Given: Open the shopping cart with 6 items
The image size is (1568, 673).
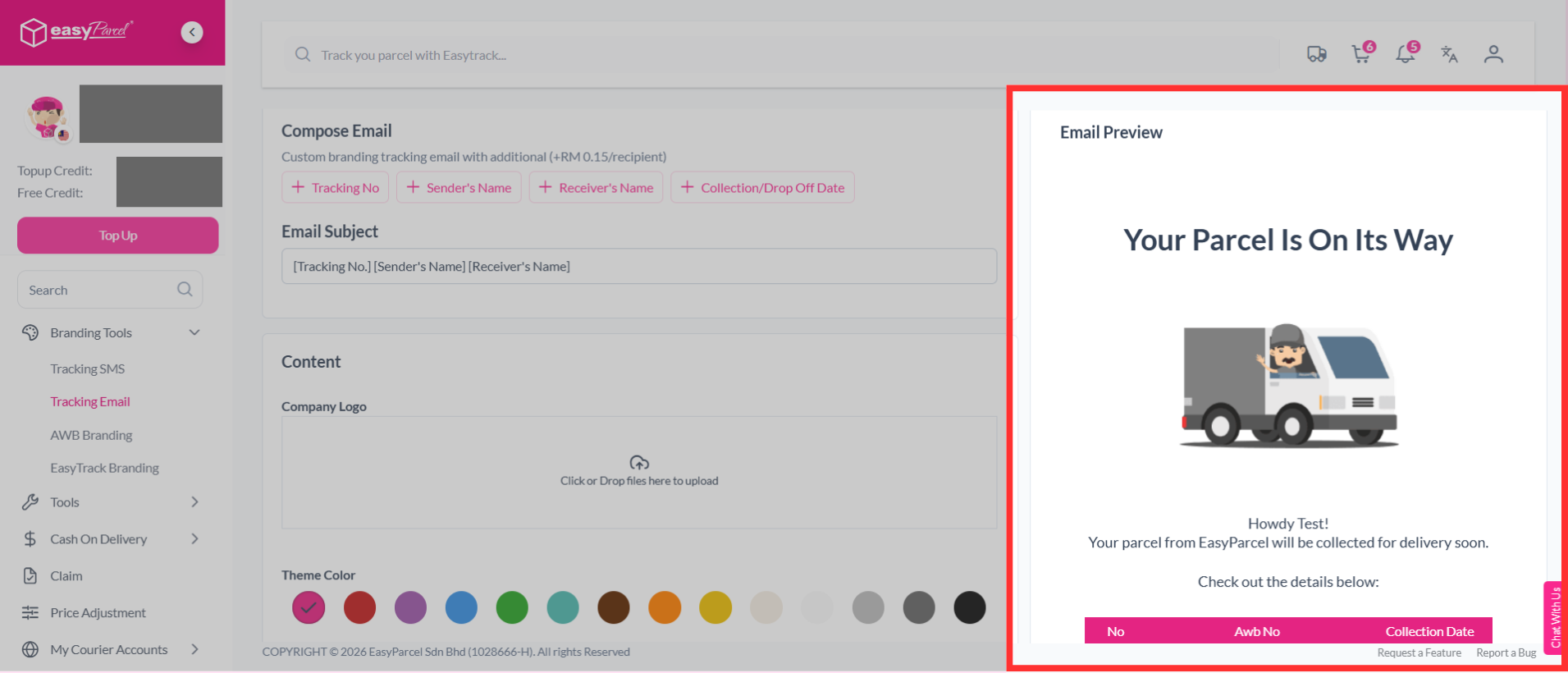Looking at the screenshot, I should tap(1362, 53).
